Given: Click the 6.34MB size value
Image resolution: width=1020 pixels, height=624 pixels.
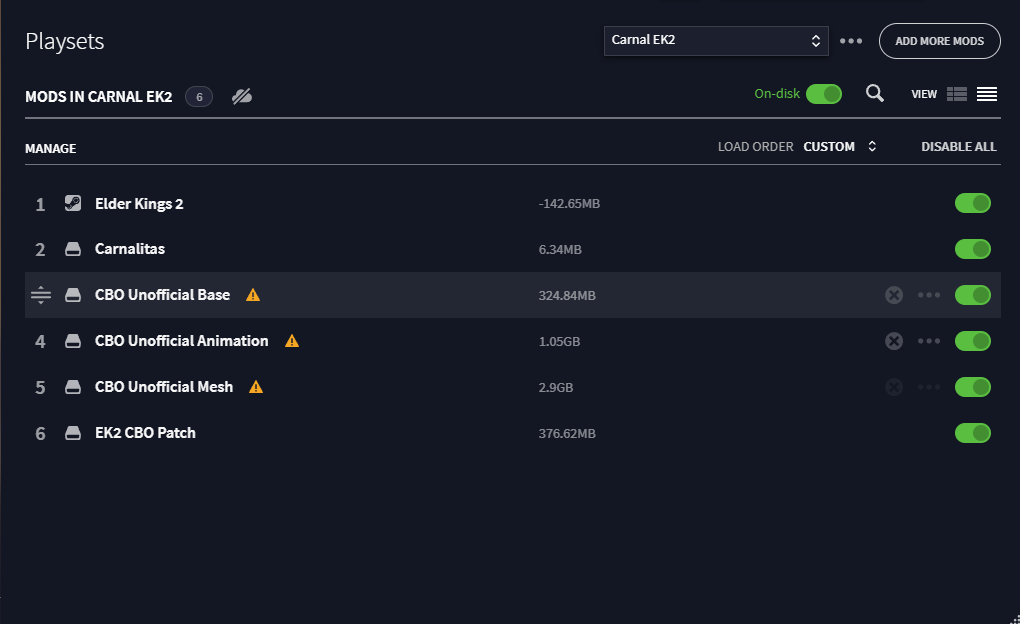Looking at the screenshot, I should 559,250.
